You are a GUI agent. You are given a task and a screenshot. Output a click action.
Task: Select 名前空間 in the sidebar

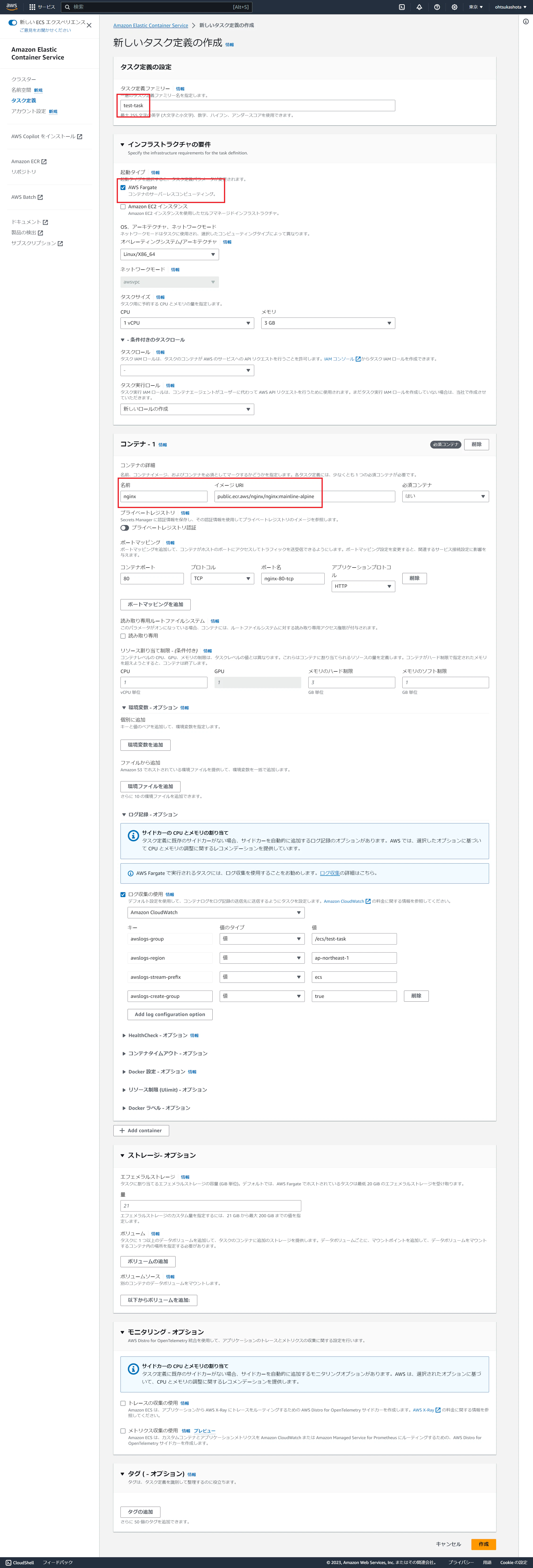click(21, 90)
